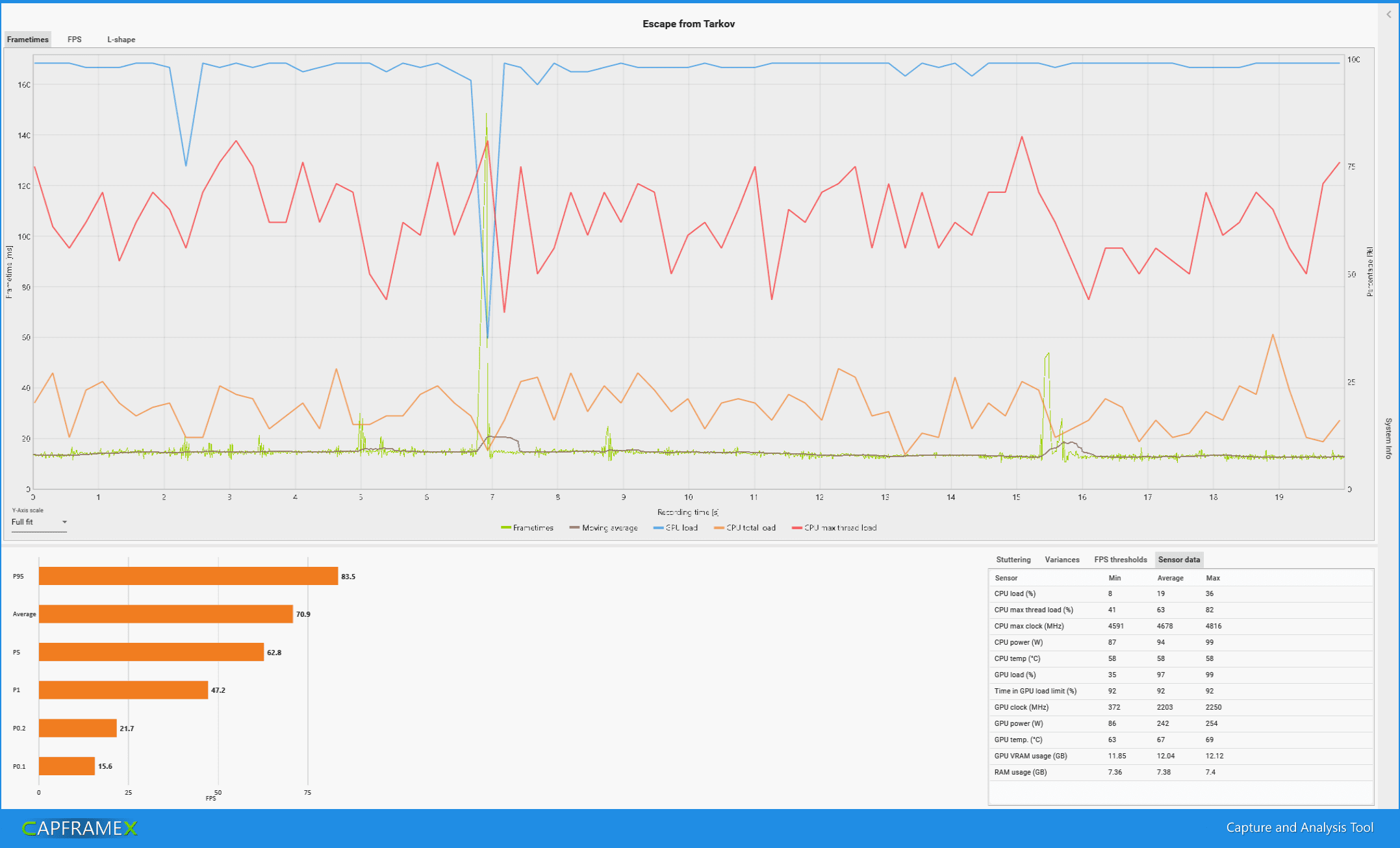Screen dimensions: 1400x848
Task: Open the Y-Axis scale Full fit dropdown
Action: pyautogui.click(x=39, y=522)
